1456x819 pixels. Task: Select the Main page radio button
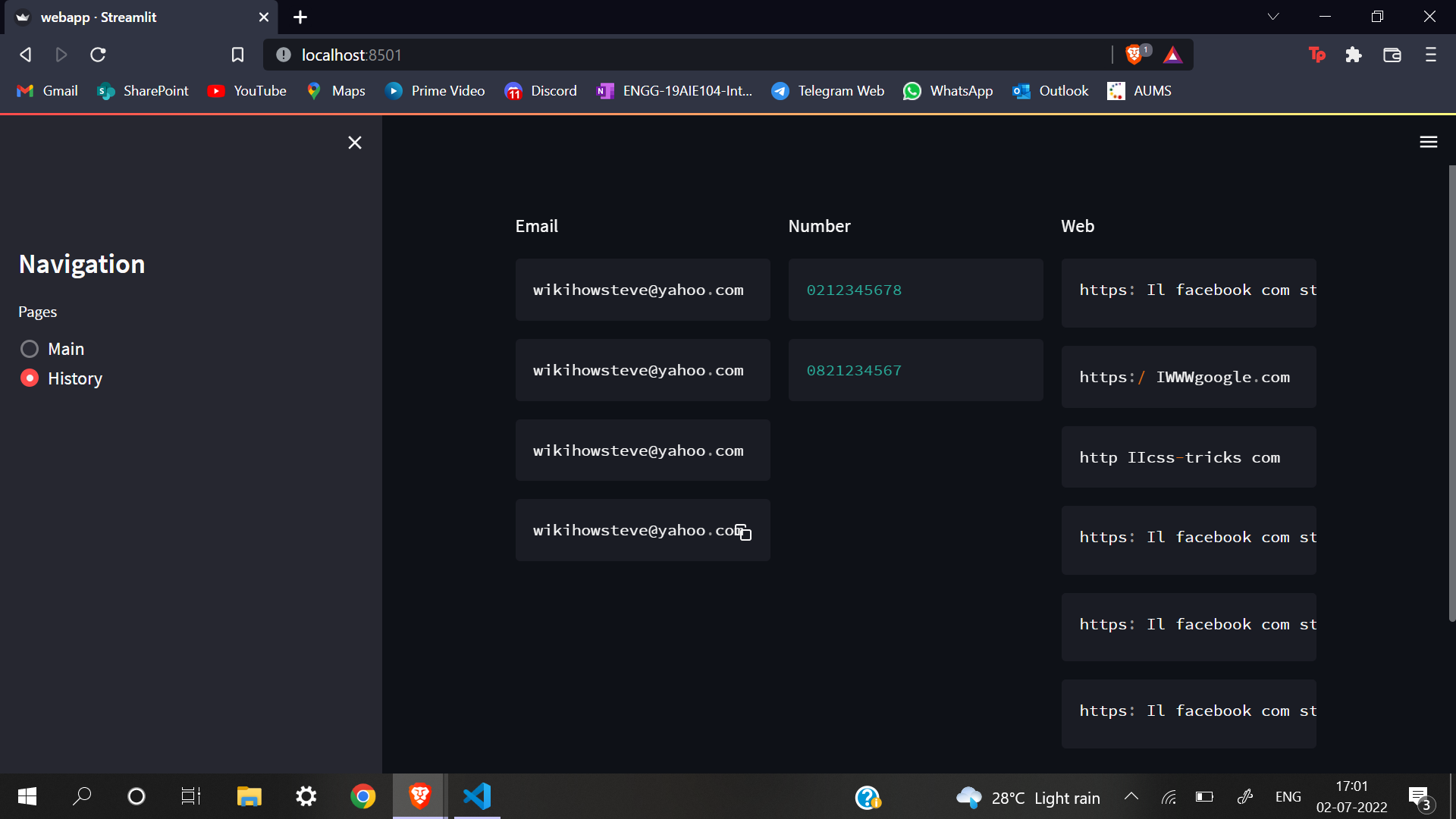point(30,349)
